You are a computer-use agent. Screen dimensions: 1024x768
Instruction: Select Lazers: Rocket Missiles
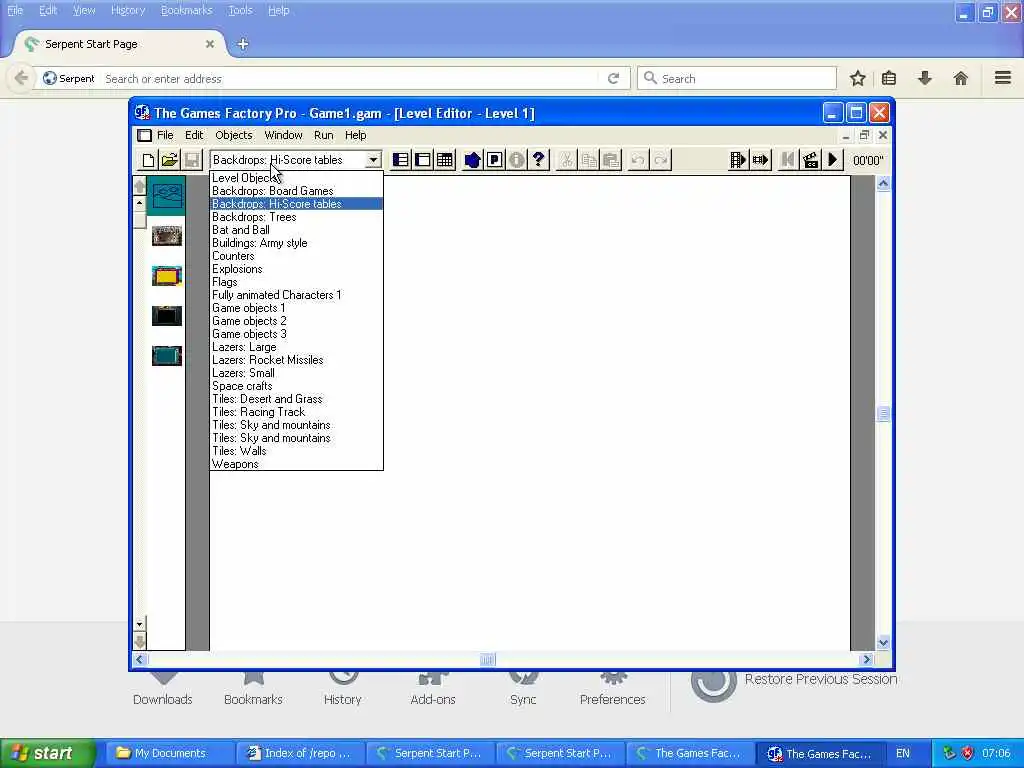(296, 360)
